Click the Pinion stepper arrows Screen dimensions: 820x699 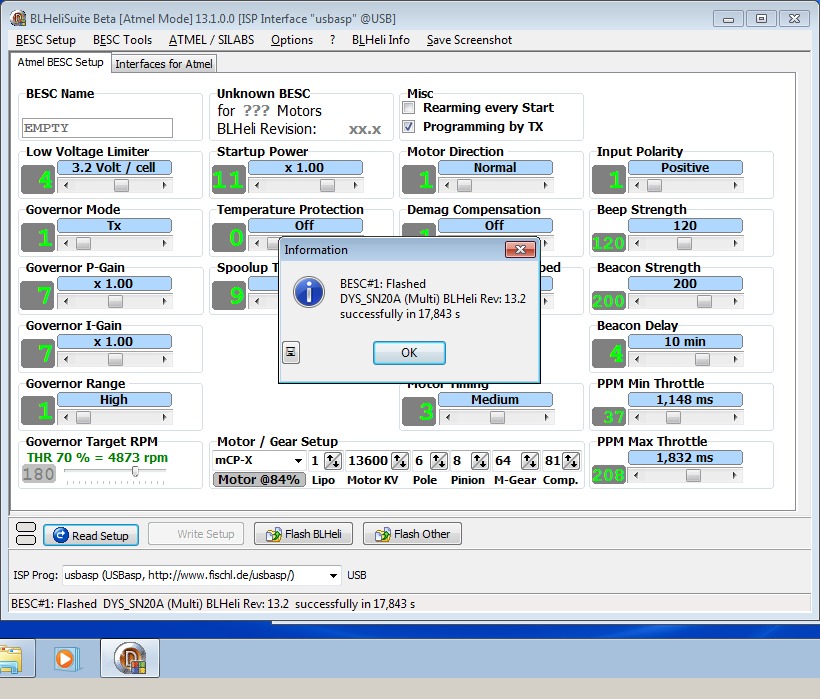tap(480, 461)
